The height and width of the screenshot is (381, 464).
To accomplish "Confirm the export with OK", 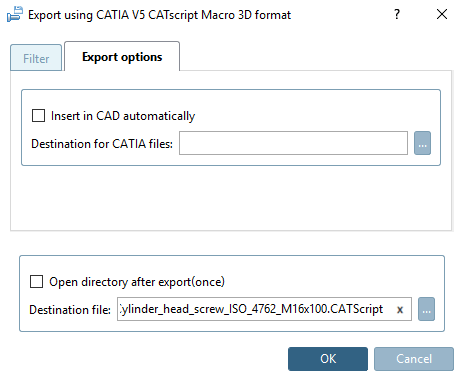I will 328,359.
